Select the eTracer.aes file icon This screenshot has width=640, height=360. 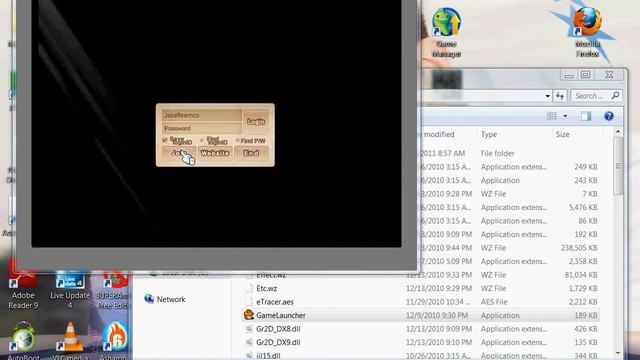[249, 302]
